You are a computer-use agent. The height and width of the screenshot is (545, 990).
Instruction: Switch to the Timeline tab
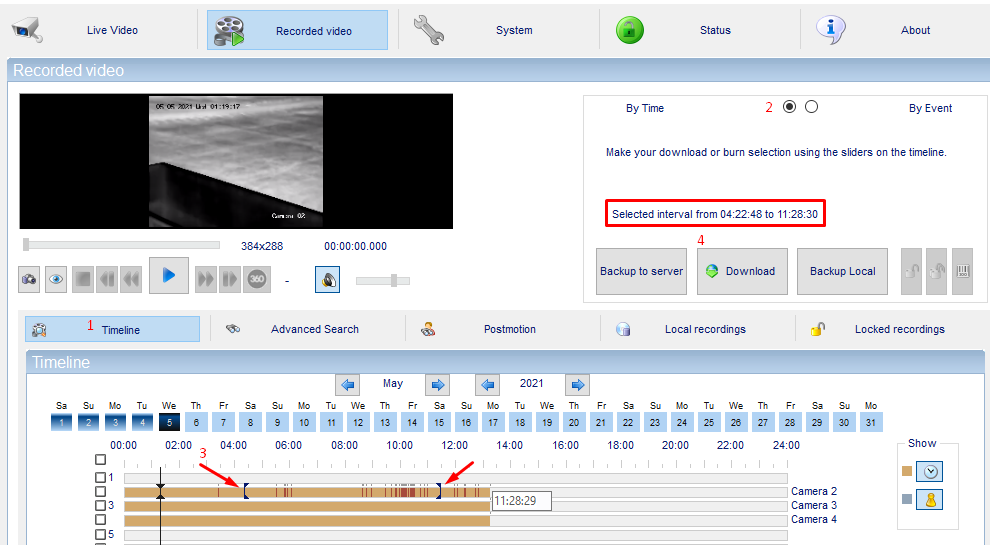pos(112,329)
